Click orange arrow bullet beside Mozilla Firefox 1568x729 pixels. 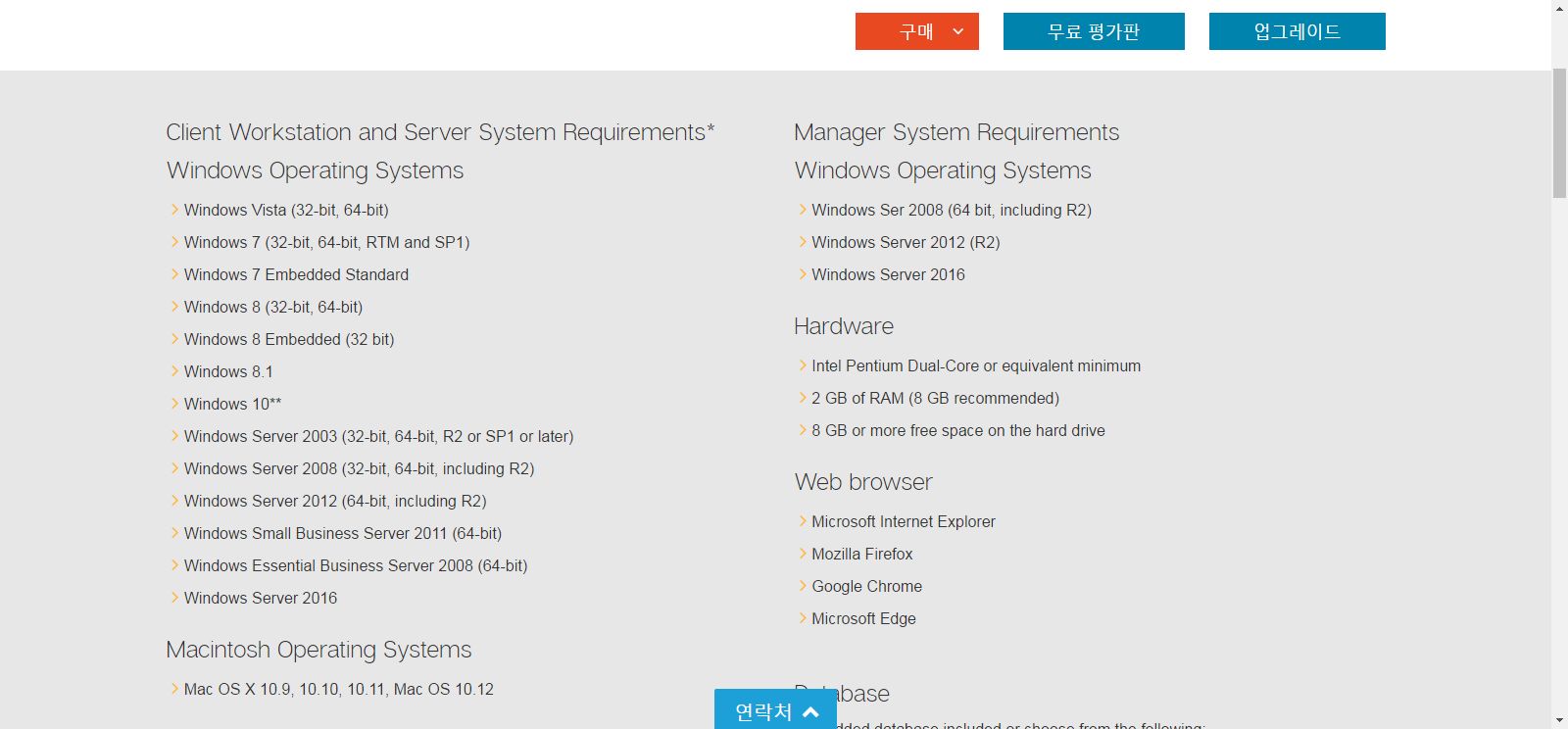click(803, 553)
